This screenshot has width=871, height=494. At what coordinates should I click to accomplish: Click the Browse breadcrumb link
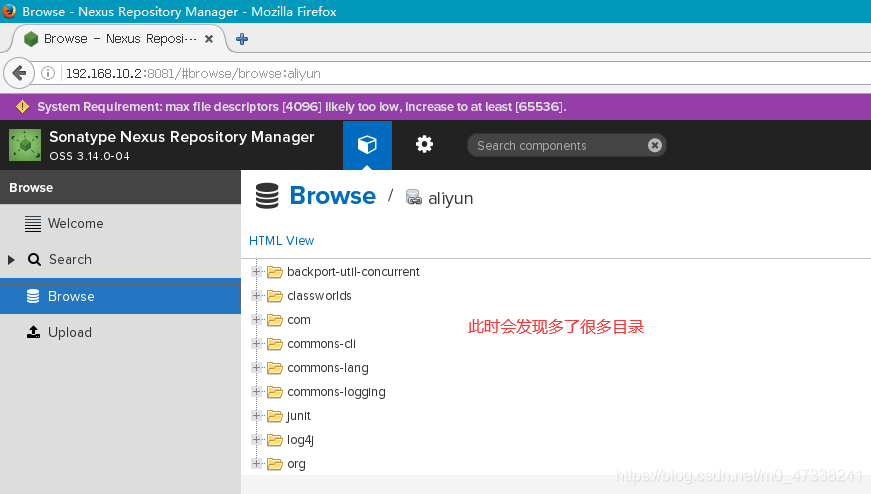pos(333,196)
